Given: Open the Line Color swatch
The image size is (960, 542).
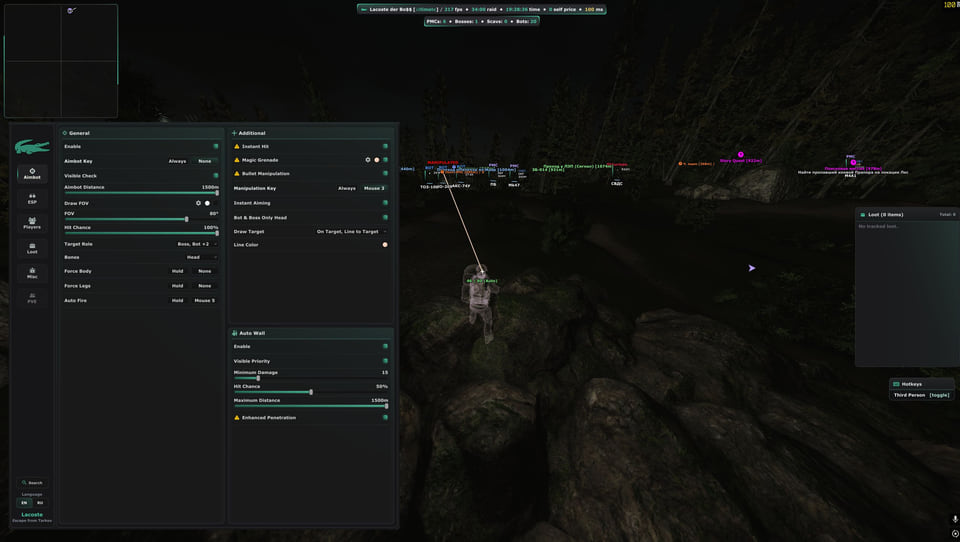Looking at the screenshot, I should pos(385,244).
